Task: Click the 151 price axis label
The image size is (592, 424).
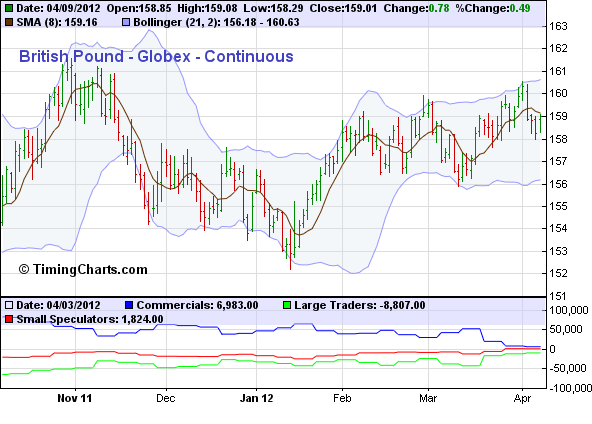Action: coord(558,296)
